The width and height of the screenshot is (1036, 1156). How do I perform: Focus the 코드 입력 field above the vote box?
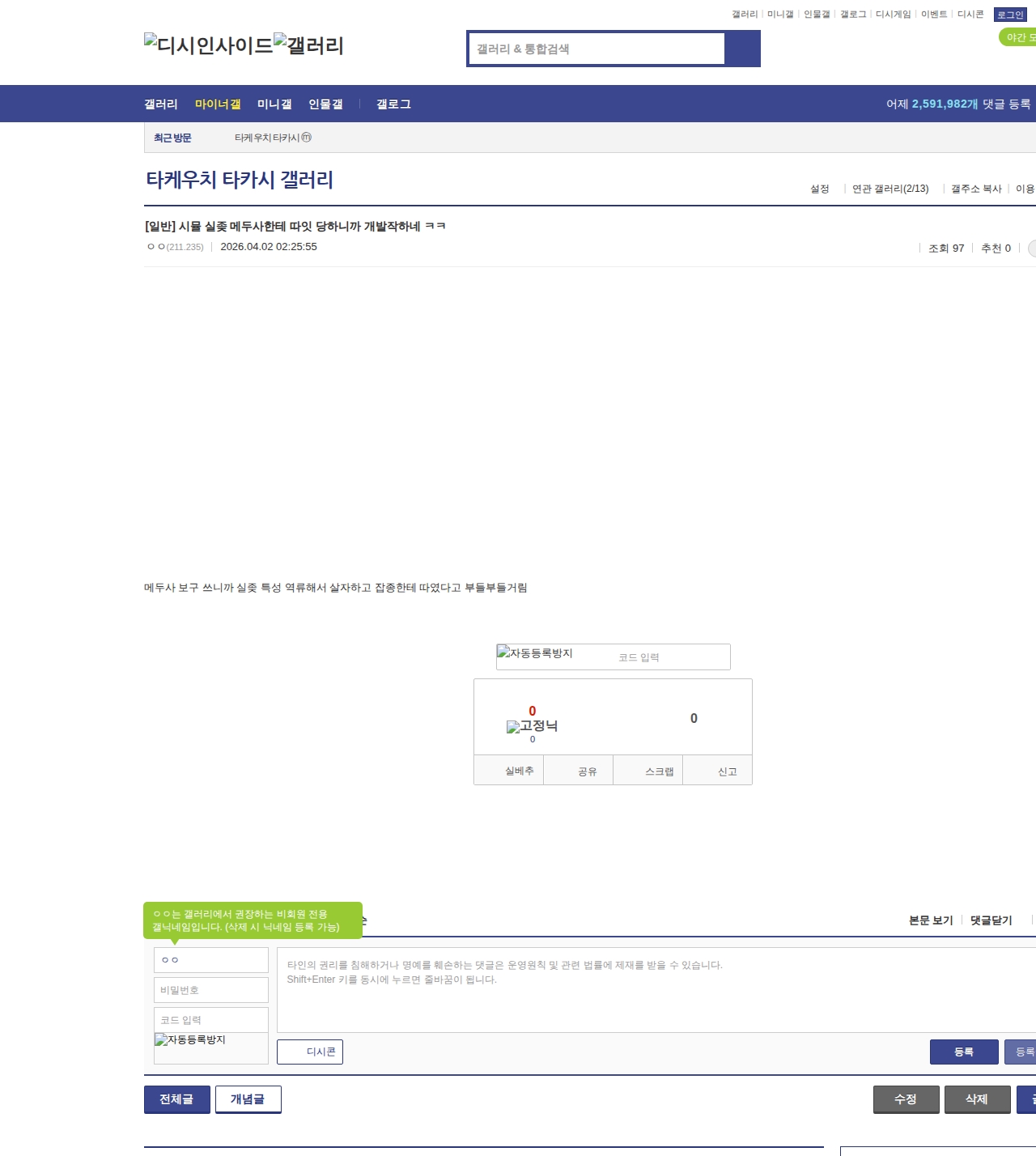(670, 657)
